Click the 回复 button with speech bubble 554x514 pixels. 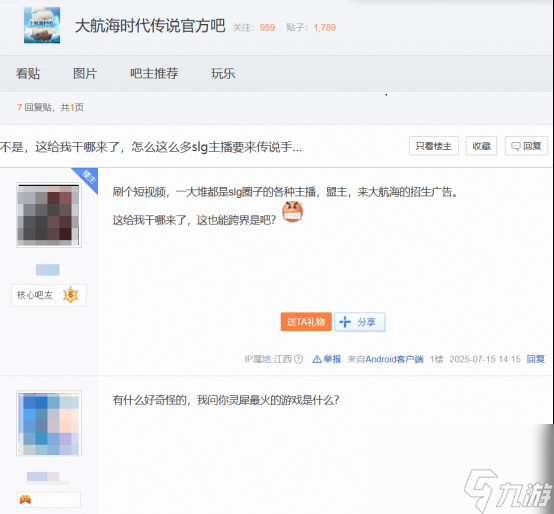pyautogui.click(x=526, y=146)
